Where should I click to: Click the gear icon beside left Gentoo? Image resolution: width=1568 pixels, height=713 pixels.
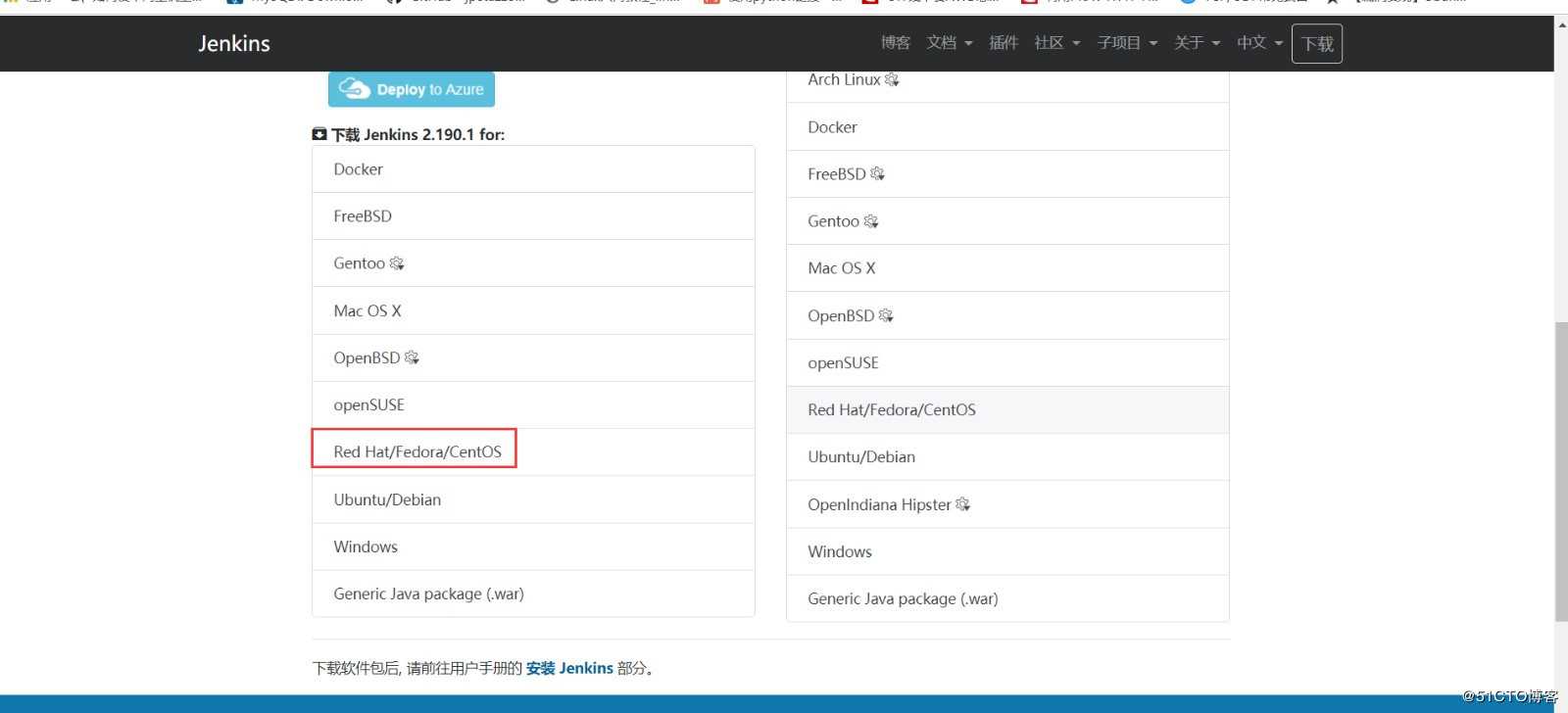(x=397, y=263)
